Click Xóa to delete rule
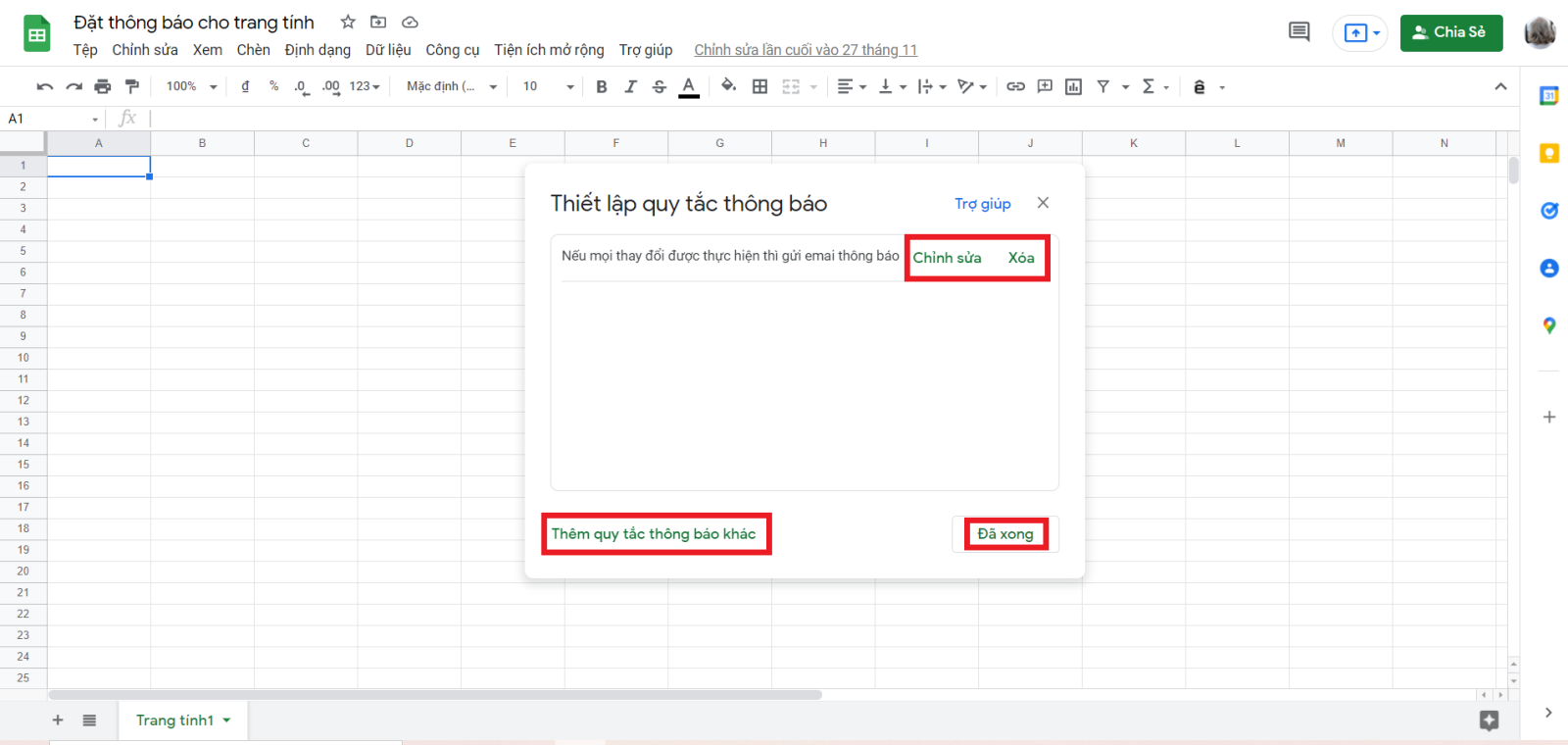Viewport: 1568px width, 745px height. [x=1021, y=258]
